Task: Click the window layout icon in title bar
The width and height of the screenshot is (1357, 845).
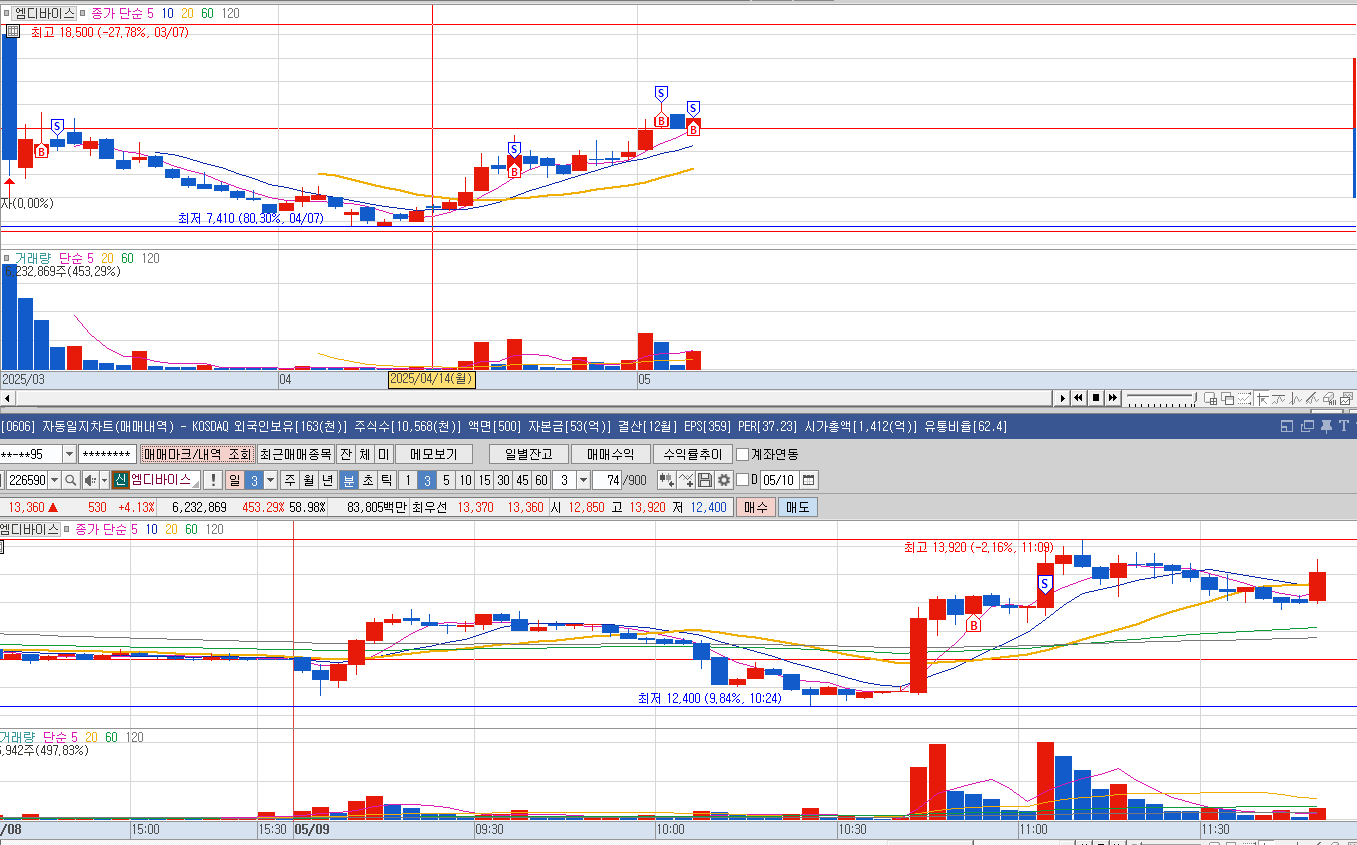Action: coord(1287,427)
